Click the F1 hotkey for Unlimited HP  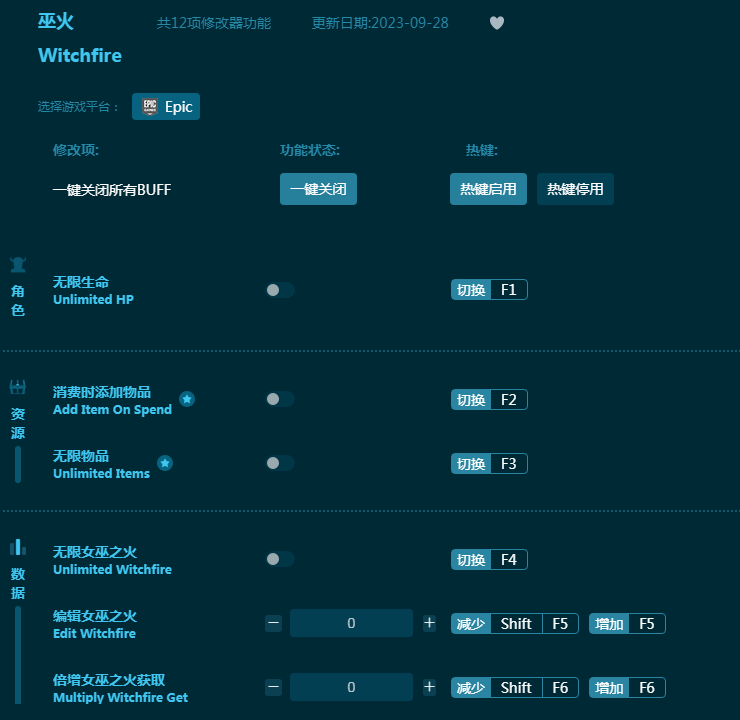pos(508,290)
